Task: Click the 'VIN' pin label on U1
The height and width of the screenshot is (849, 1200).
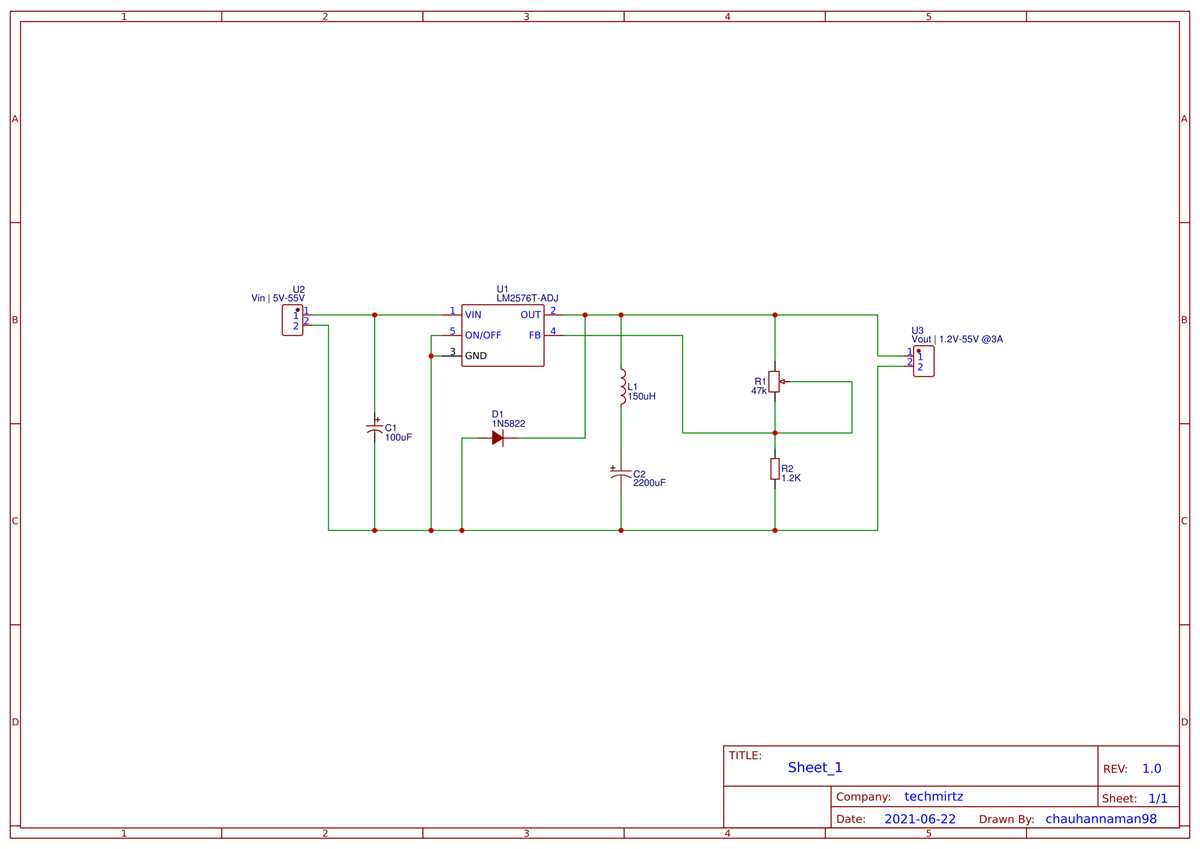Action: tap(473, 315)
